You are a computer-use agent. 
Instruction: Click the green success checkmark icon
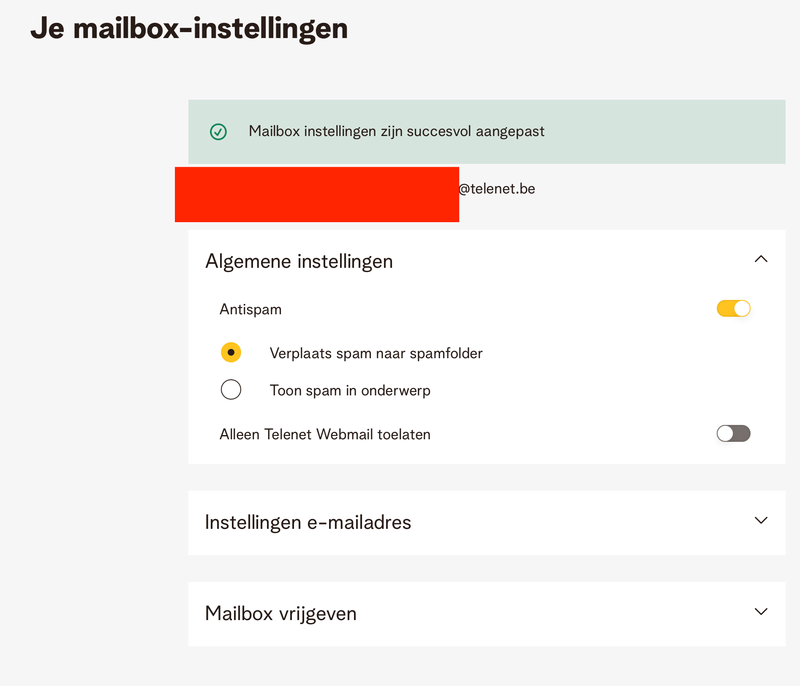click(x=218, y=132)
